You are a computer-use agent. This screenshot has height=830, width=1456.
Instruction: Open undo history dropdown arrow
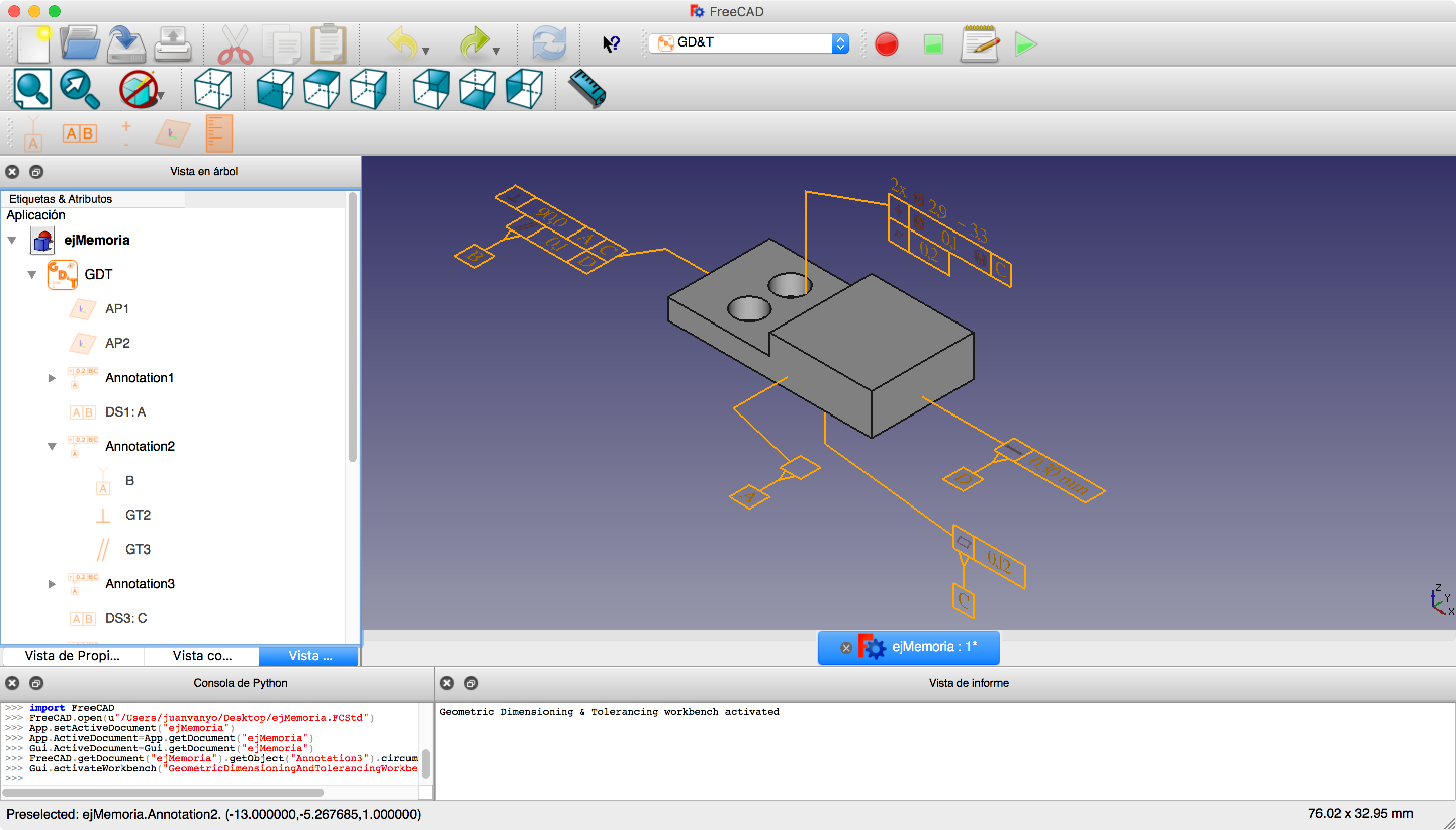[x=425, y=51]
